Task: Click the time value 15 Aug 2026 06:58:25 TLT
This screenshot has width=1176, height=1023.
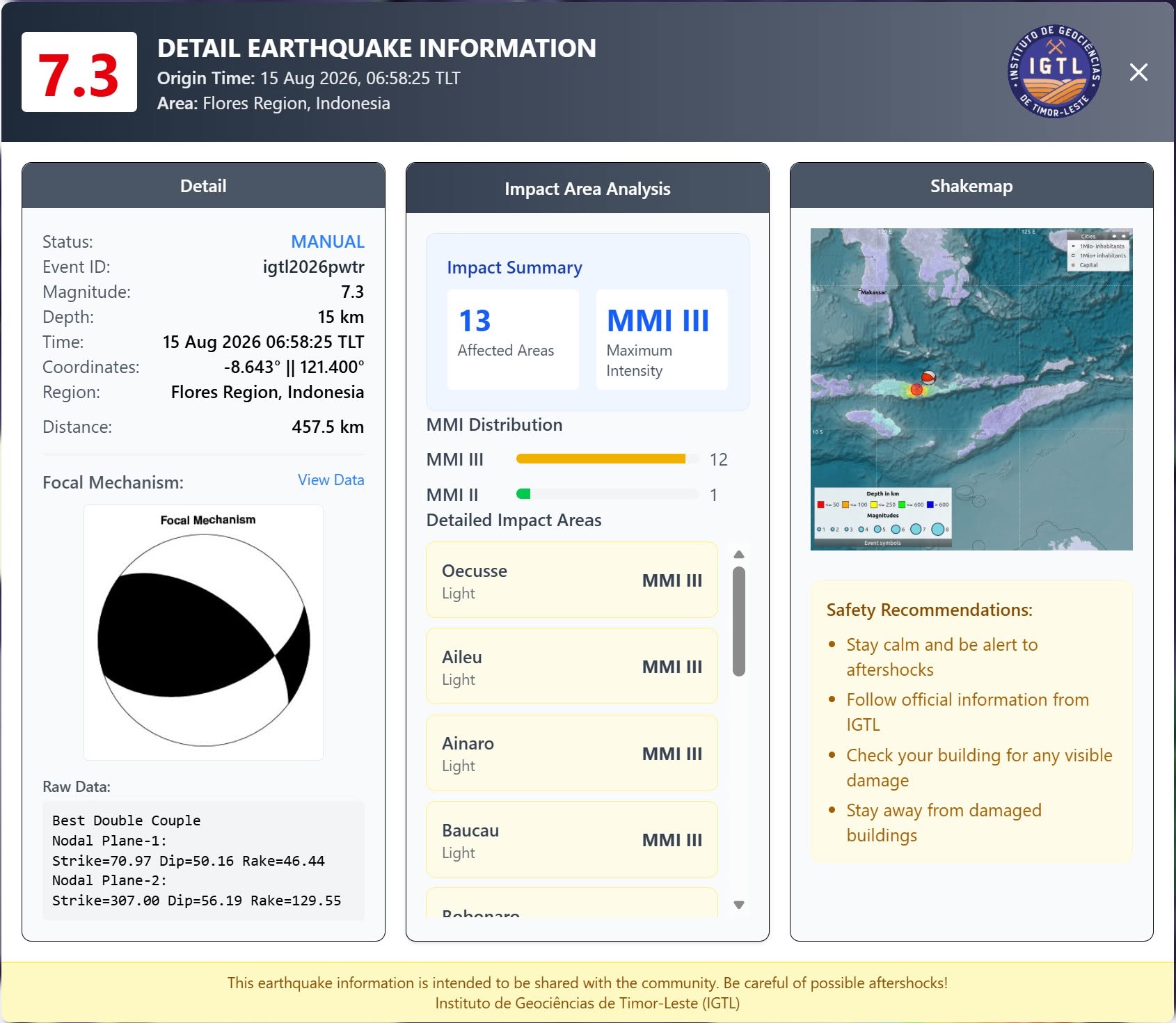Action: 263,342
